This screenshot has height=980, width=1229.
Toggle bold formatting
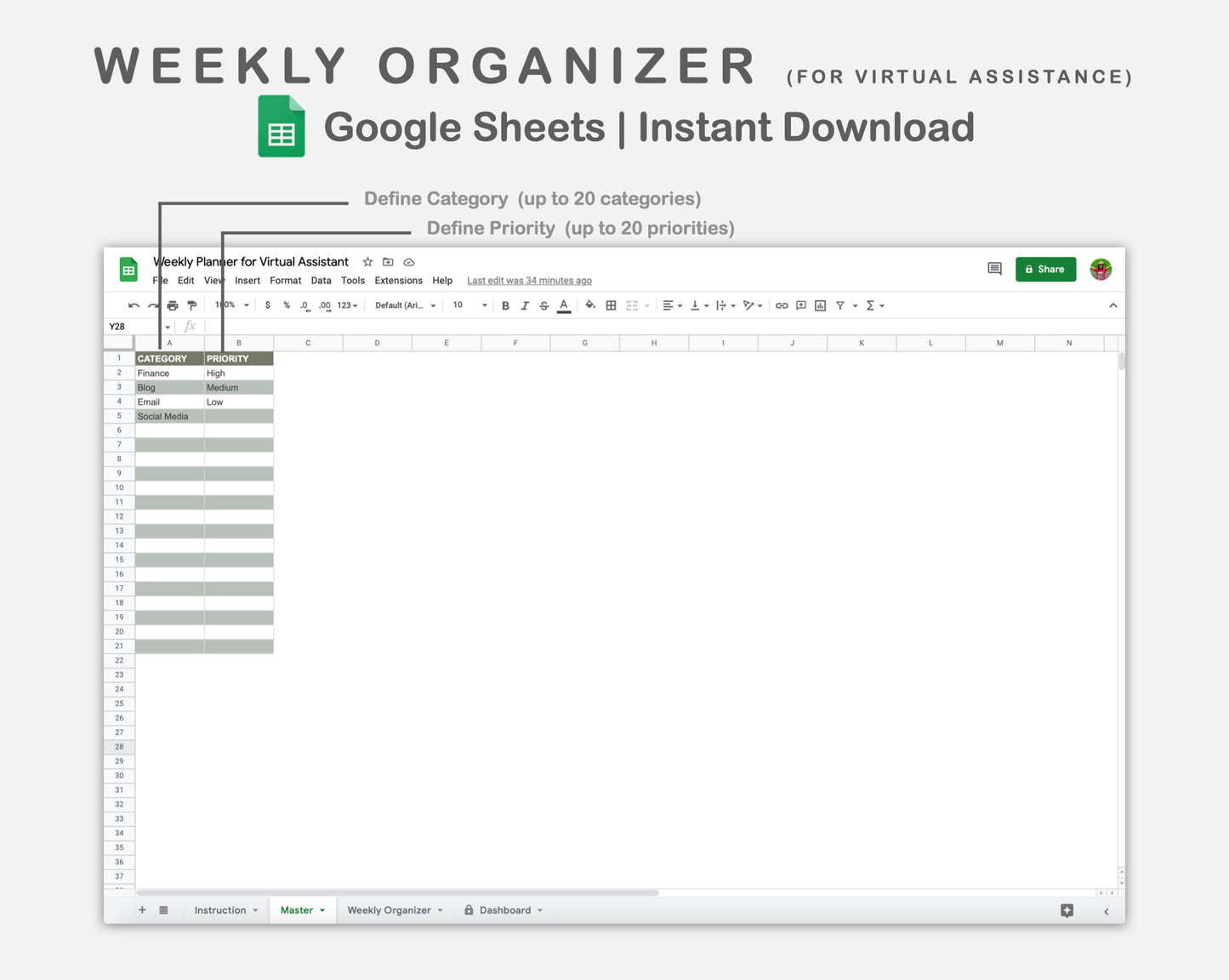click(x=505, y=305)
